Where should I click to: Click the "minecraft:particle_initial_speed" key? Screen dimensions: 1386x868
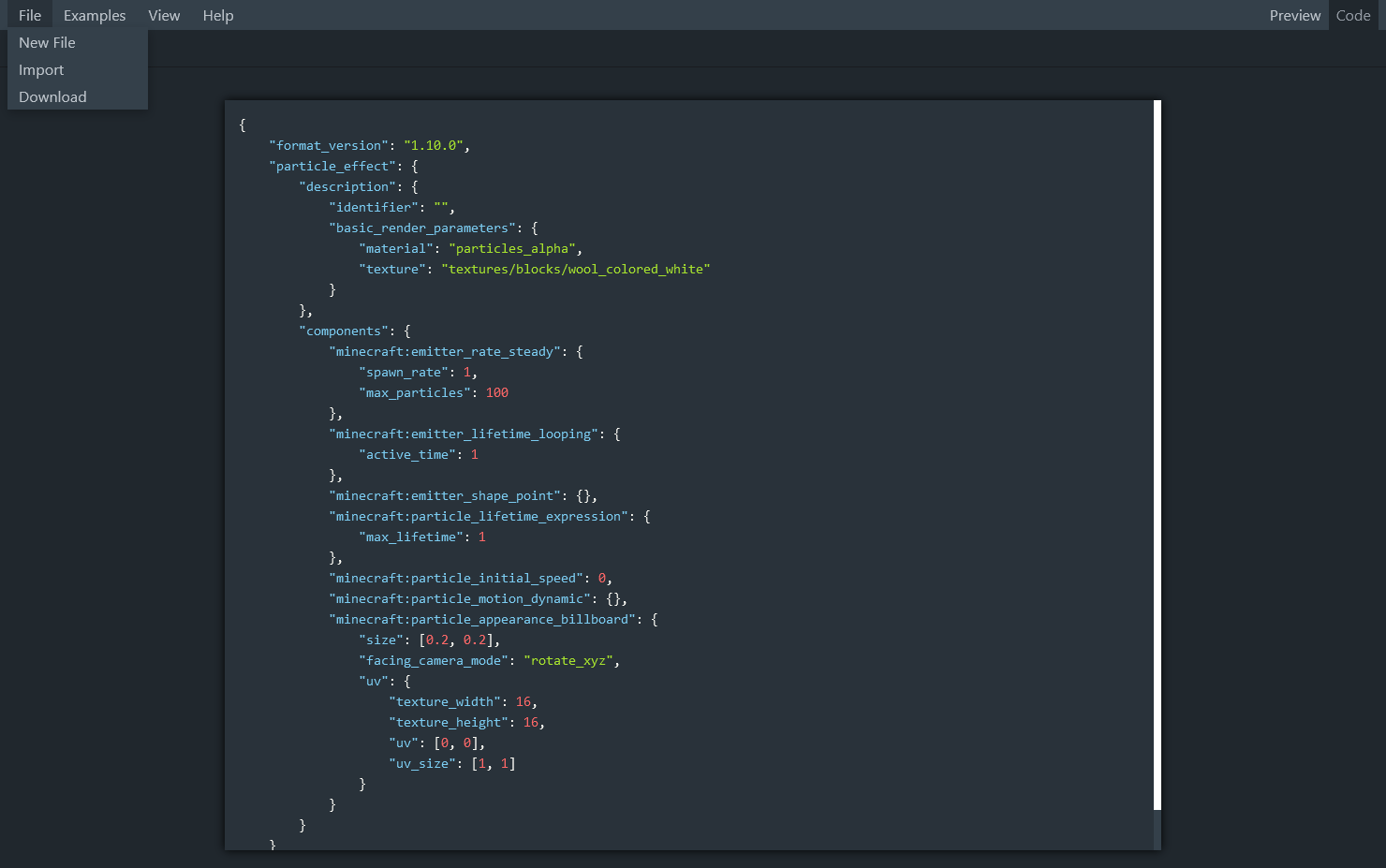click(456, 578)
